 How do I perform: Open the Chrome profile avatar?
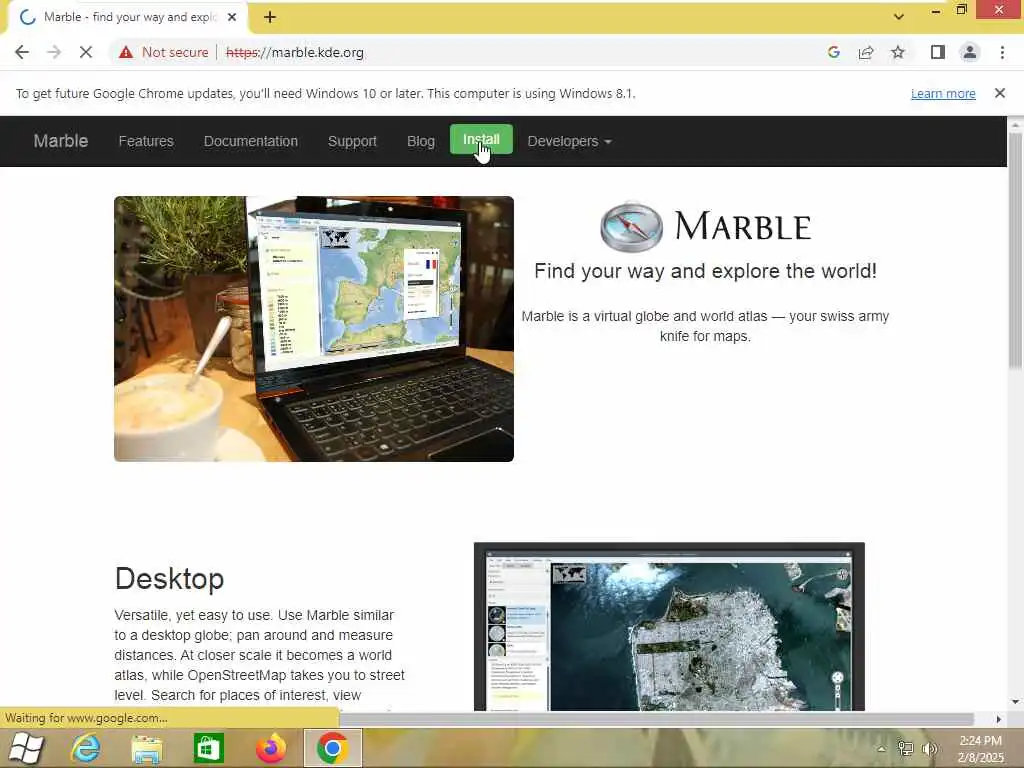click(x=970, y=52)
